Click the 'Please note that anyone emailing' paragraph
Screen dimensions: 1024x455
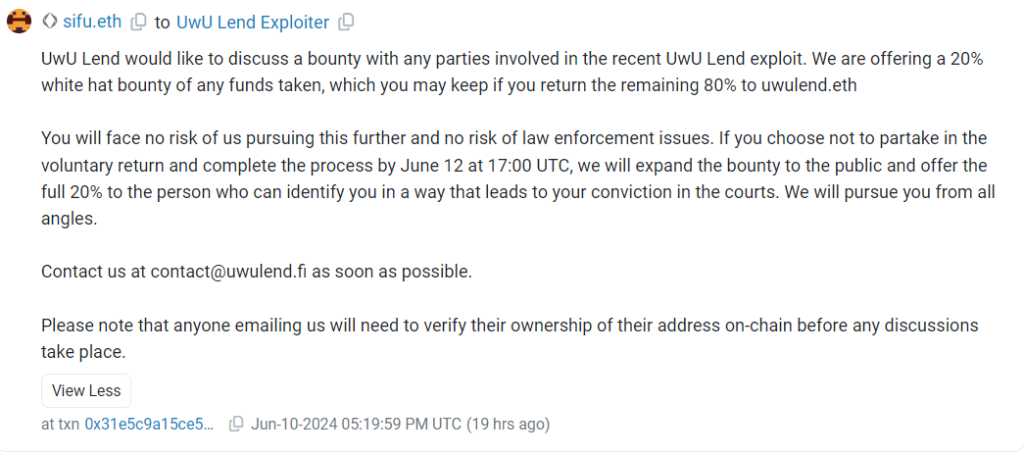(x=500, y=338)
